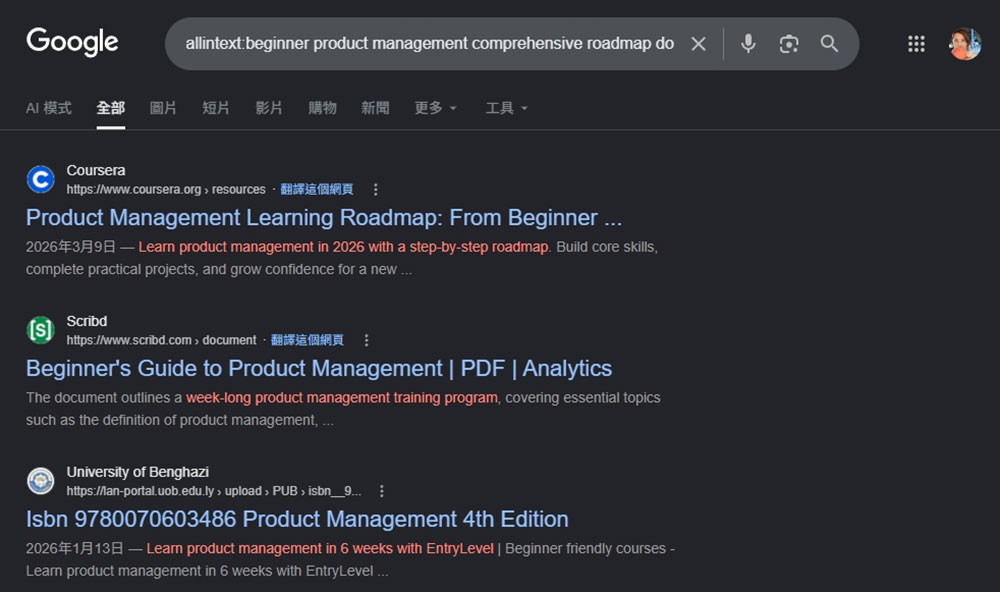Clear the search query with X
The width and height of the screenshot is (1000, 592).
pos(698,44)
